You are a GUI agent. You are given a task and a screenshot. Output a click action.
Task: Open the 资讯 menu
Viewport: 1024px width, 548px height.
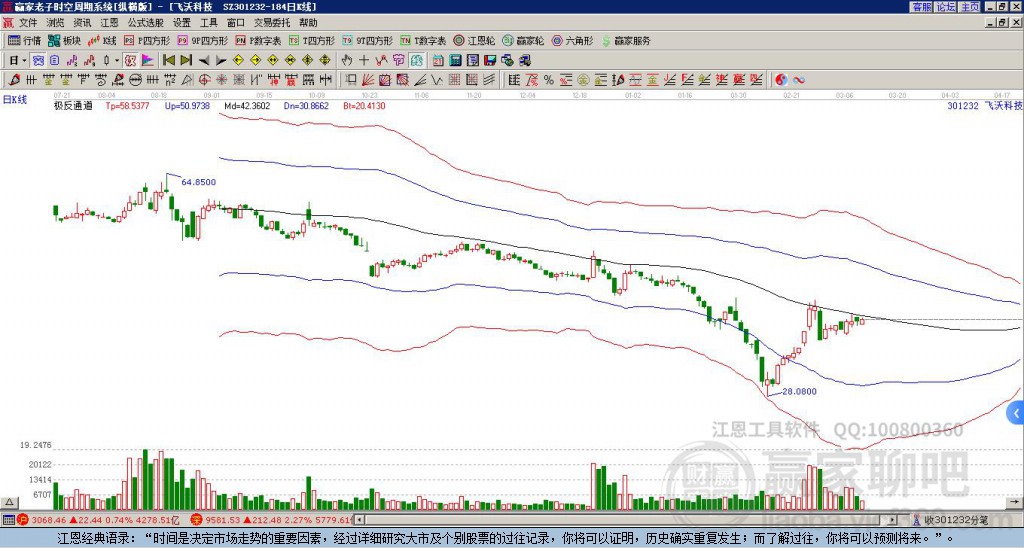click(x=82, y=23)
